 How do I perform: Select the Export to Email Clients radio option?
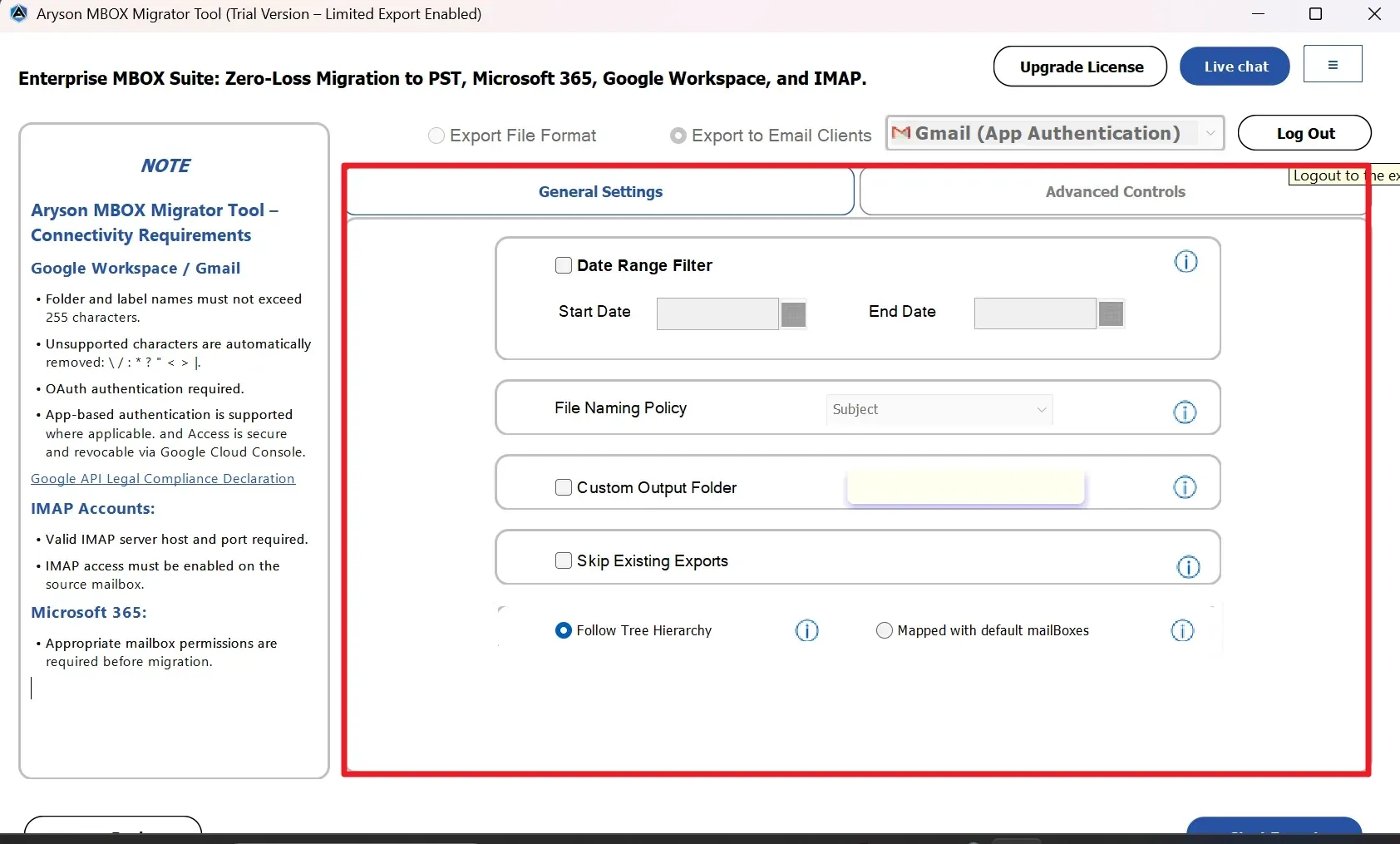[x=678, y=136]
